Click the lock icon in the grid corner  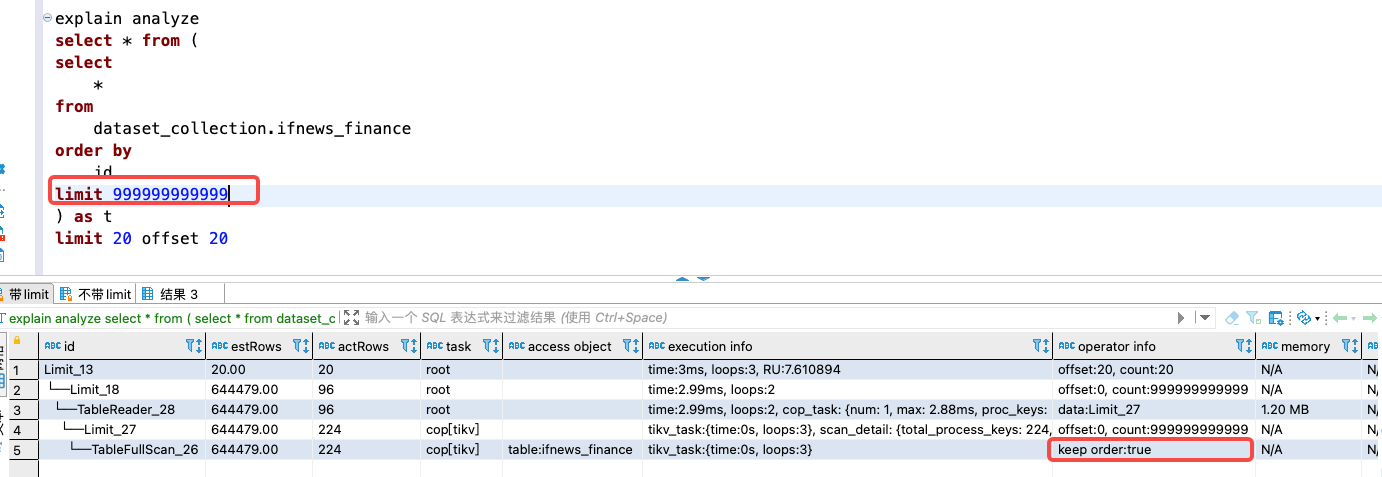17,340
